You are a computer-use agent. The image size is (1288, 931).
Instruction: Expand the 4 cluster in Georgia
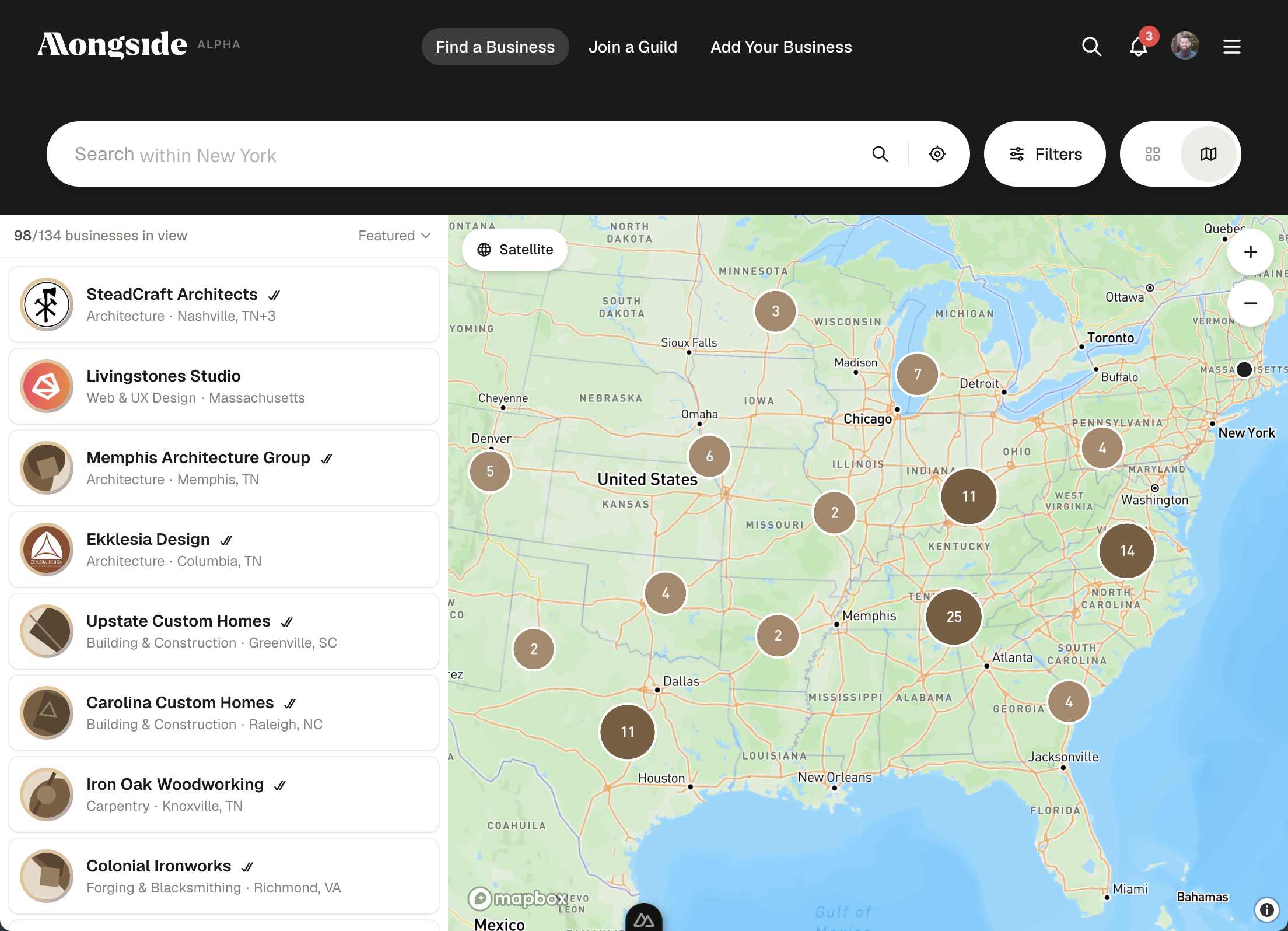1069,702
